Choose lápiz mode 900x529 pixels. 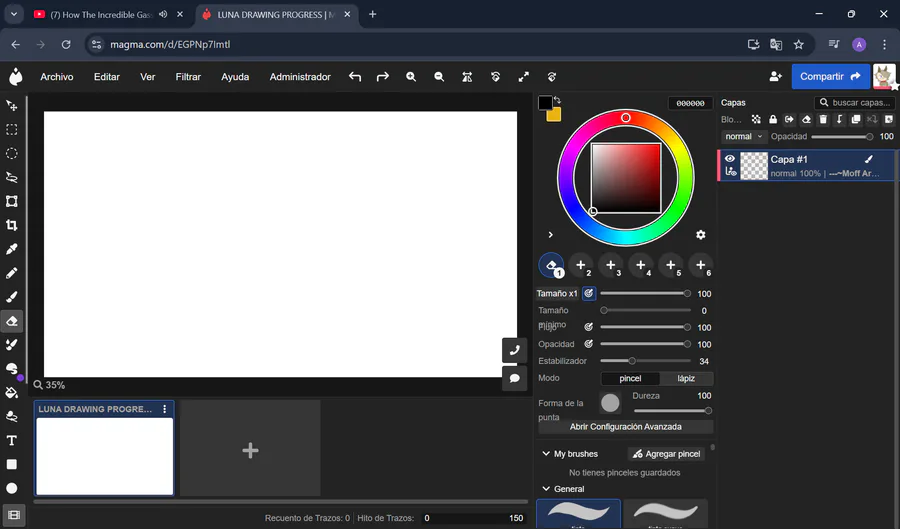click(686, 378)
